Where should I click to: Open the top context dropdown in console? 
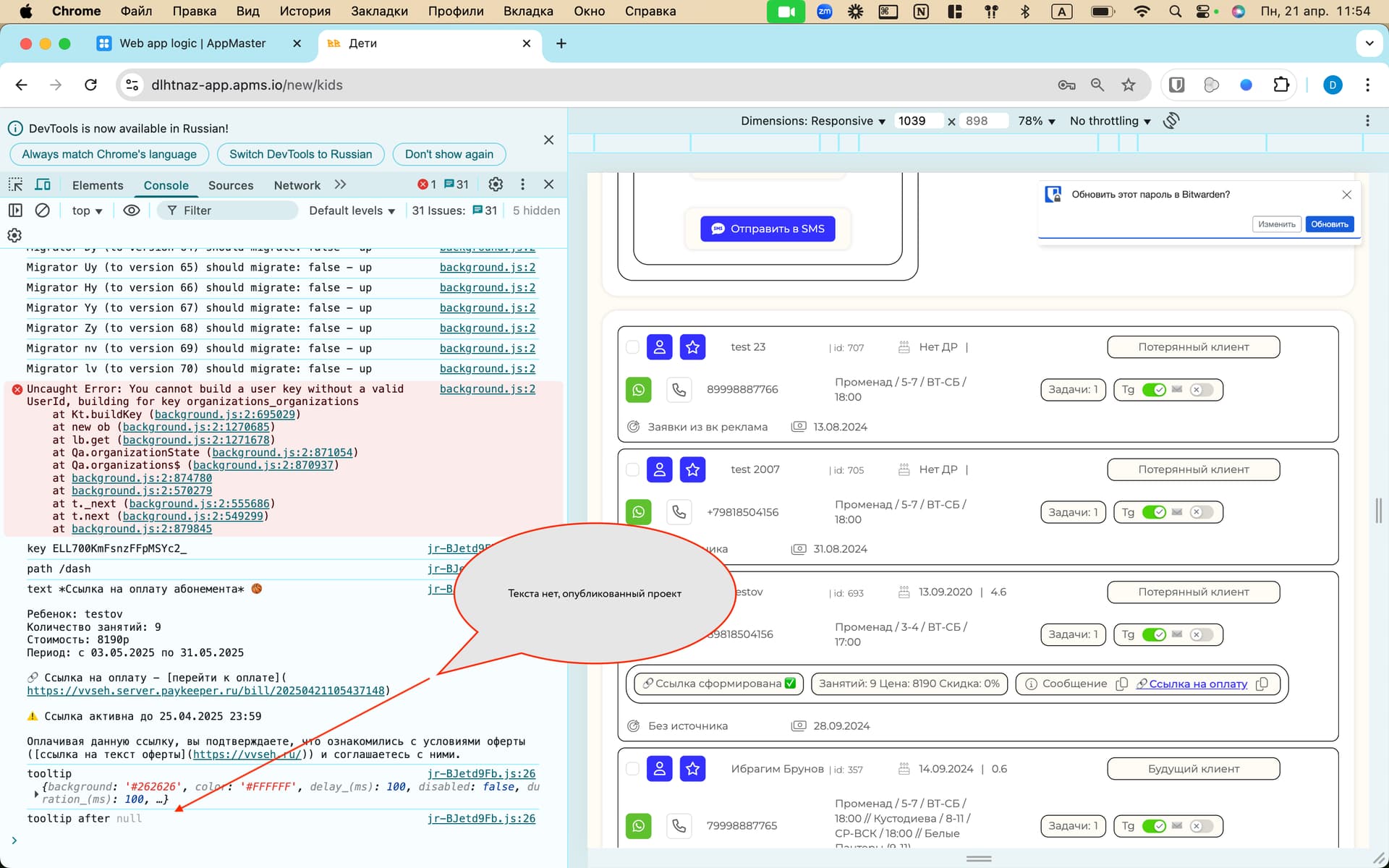pos(87,210)
